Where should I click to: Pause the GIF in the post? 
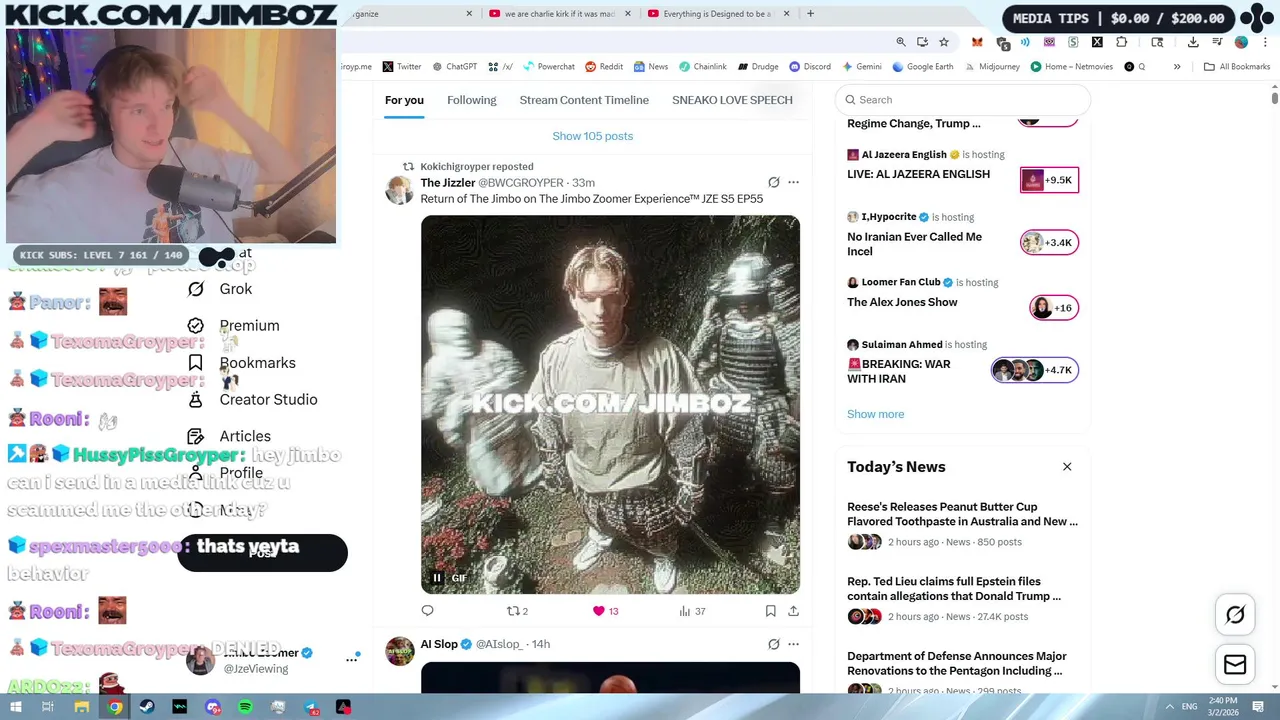coord(436,578)
